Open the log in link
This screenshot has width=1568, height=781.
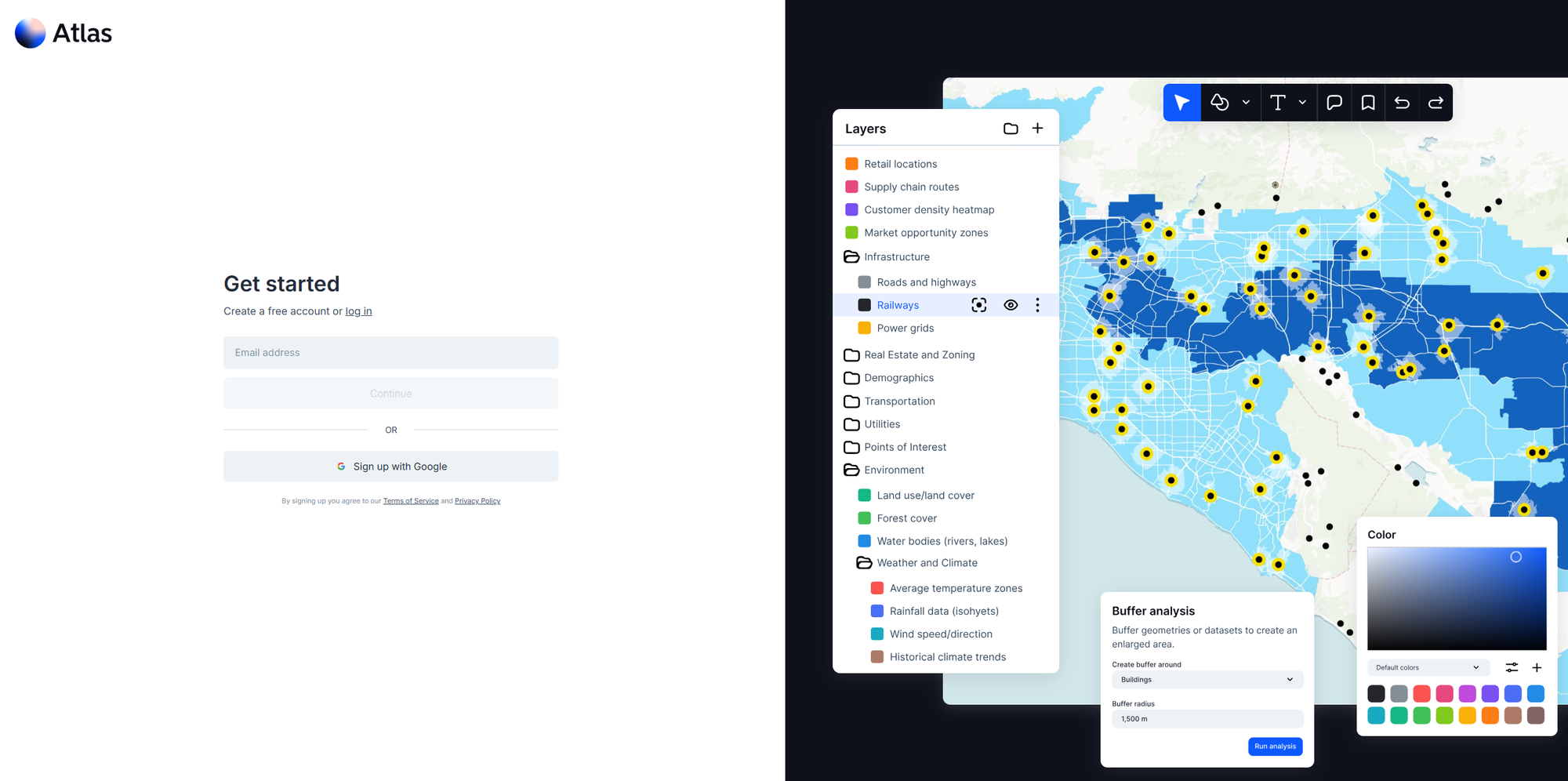358,311
